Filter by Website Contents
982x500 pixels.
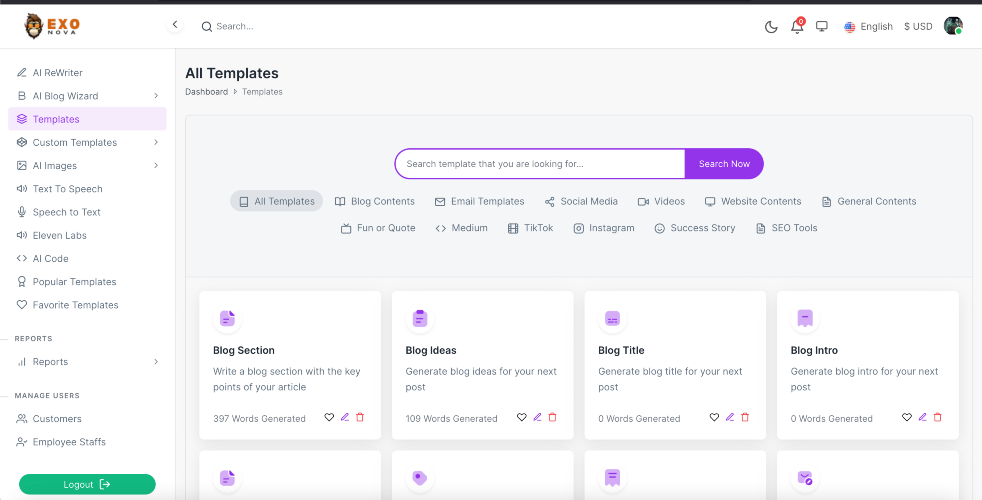coord(753,201)
